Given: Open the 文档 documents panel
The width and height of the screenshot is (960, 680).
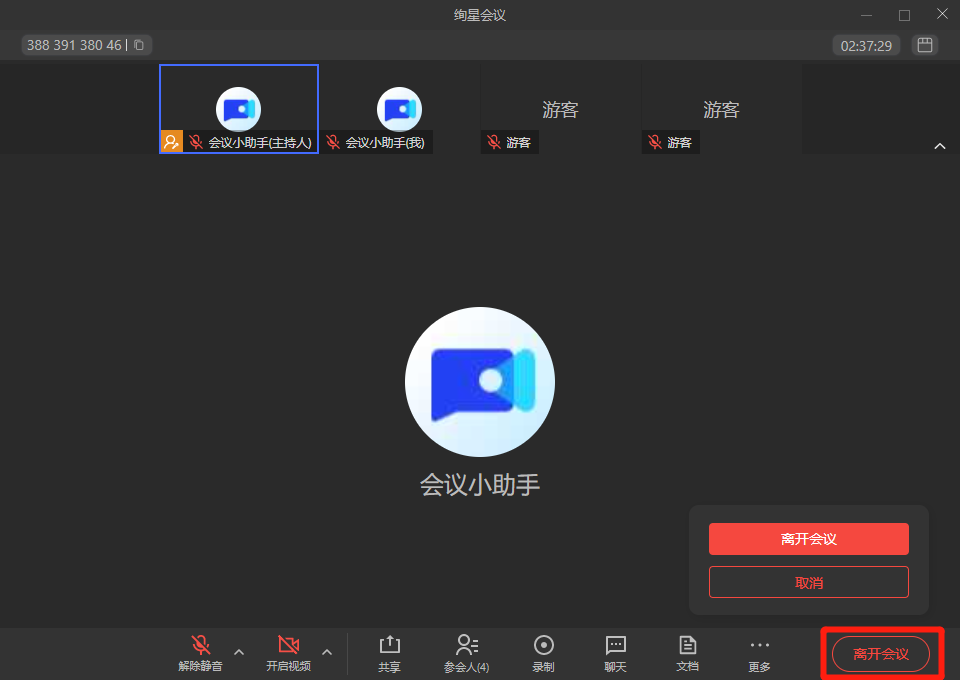Looking at the screenshot, I should pyautogui.click(x=688, y=654).
